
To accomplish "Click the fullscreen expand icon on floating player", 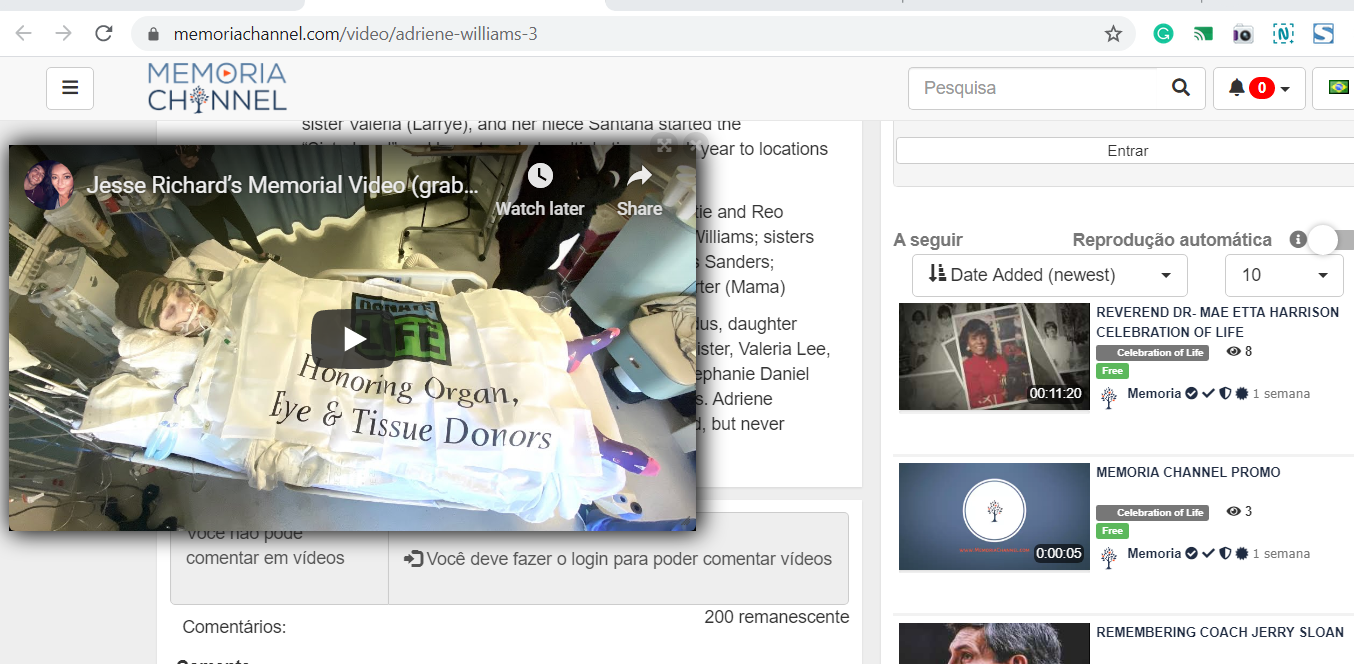I will point(664,145).
